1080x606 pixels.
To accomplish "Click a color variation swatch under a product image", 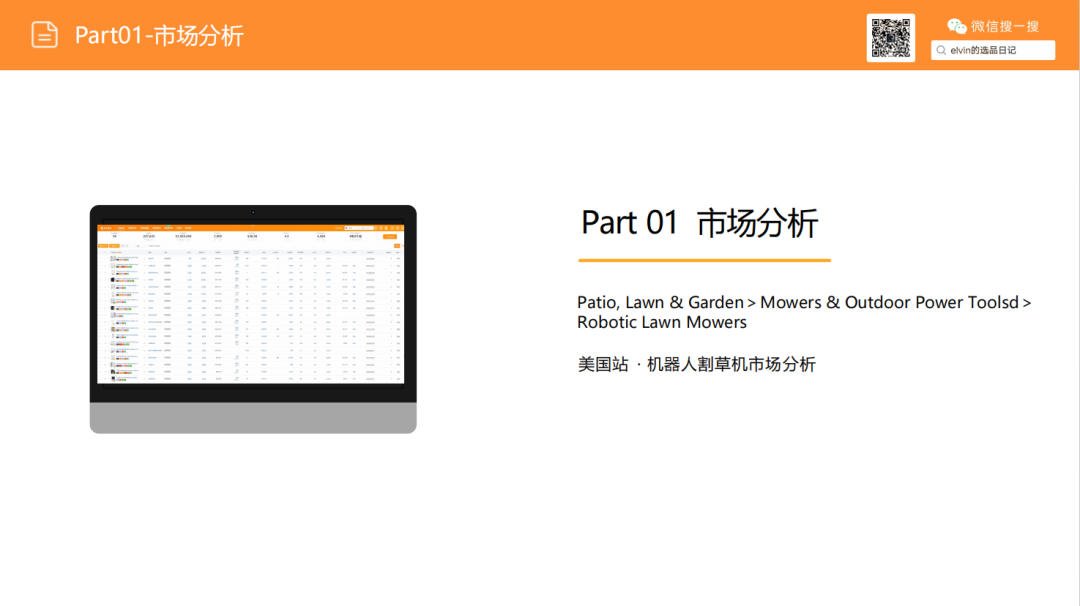I will tap(120, 261).
